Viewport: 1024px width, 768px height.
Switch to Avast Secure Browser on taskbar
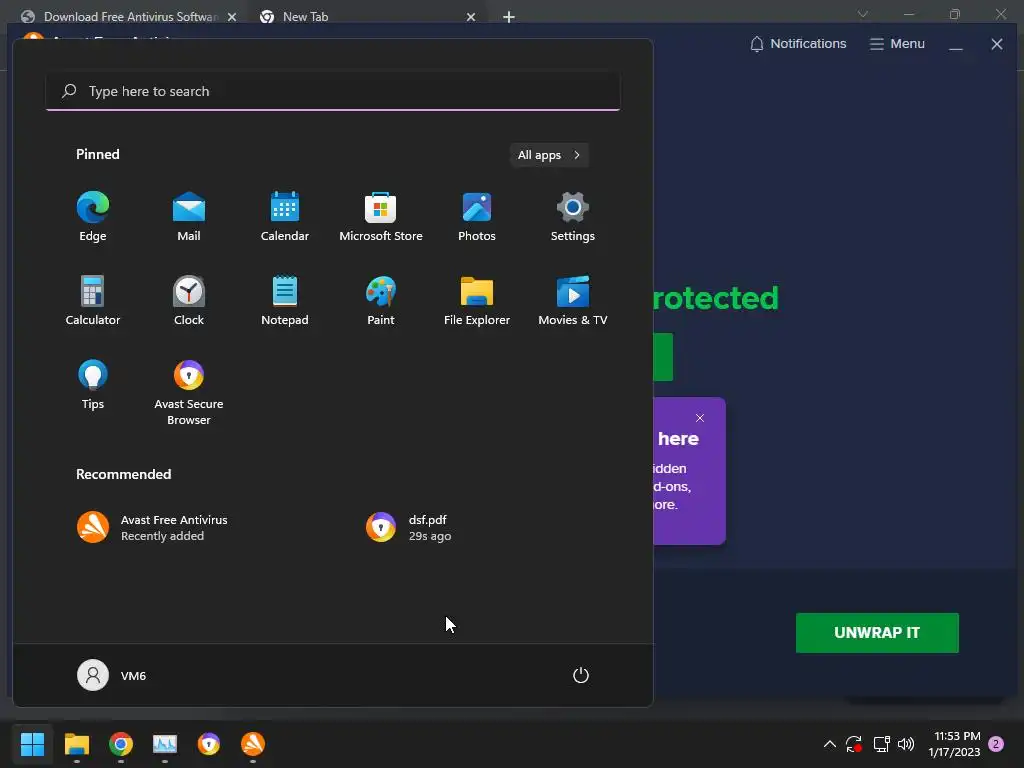(x=209, y=744)
